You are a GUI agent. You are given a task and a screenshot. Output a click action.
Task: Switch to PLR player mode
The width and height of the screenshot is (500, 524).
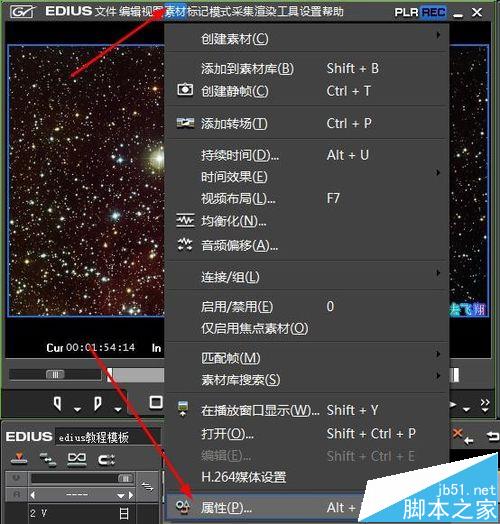(406, 13)
